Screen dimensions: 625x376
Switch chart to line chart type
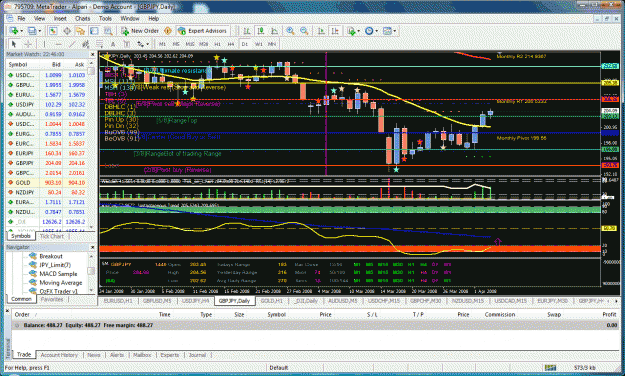(275, 31)
